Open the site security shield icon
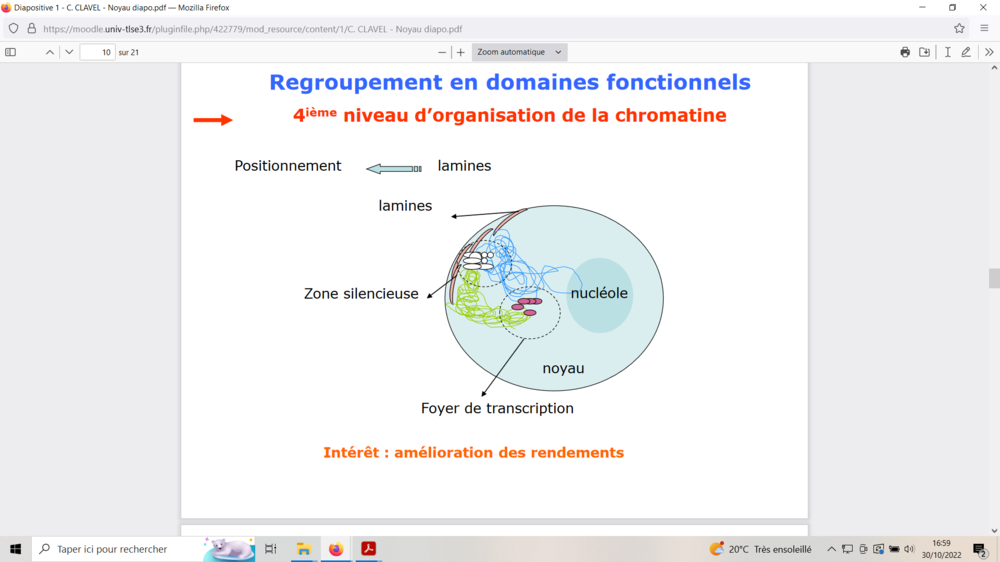 (14, 29)
